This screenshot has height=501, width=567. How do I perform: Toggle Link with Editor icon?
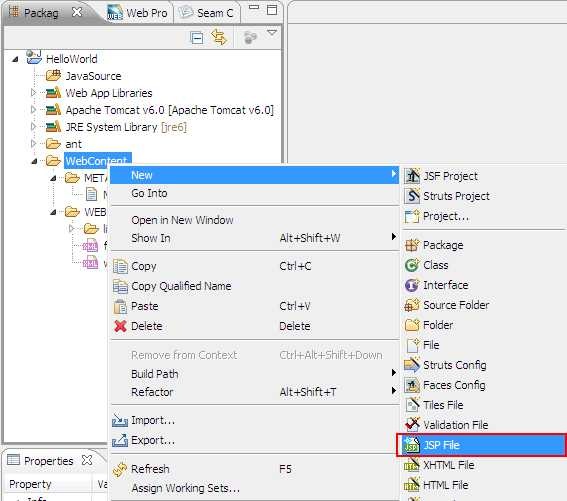click(219, 37)
